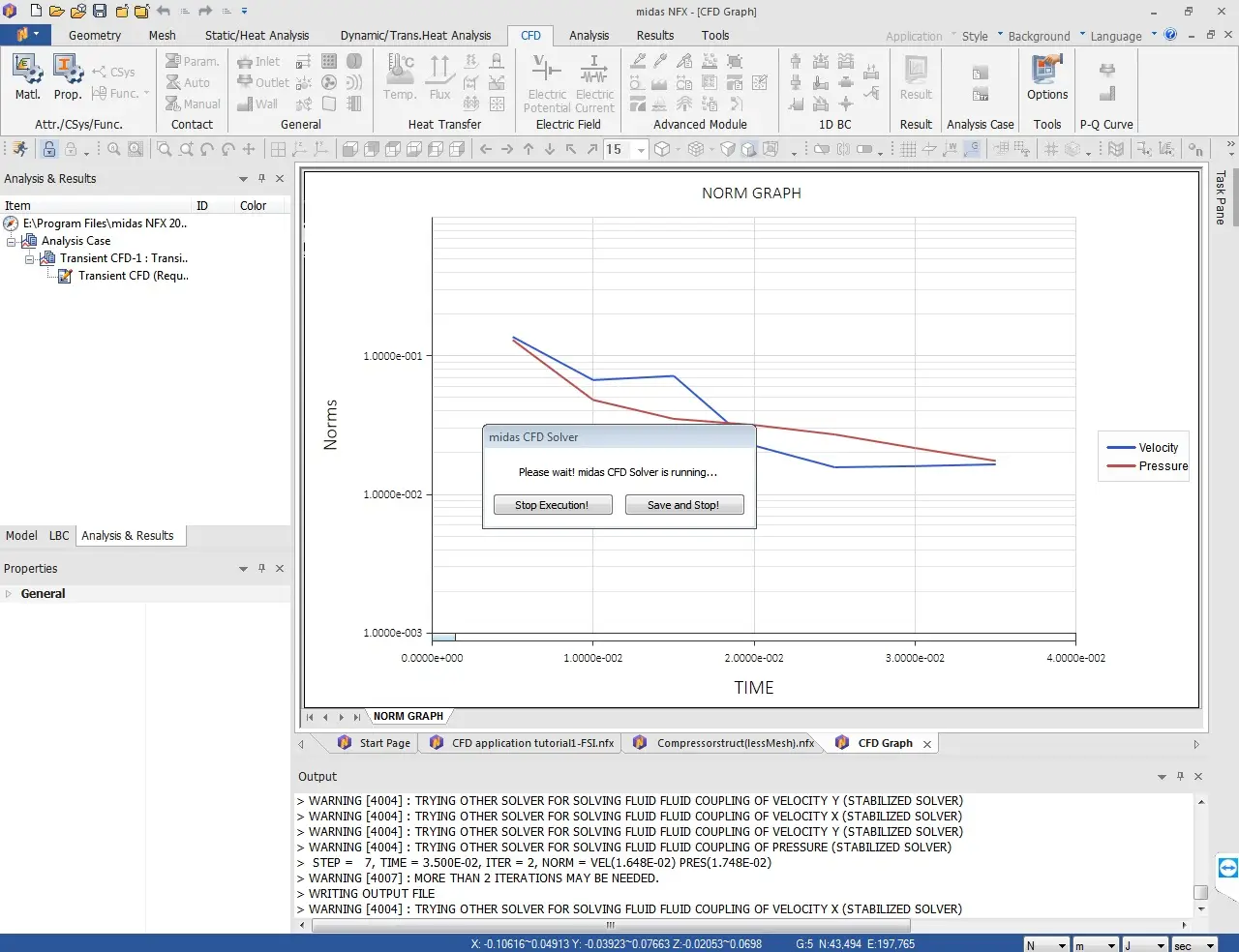Open the Style dropdown menu
This screenshot has height=952, width=1239.
pyautogui.click(x=982, y=36)
